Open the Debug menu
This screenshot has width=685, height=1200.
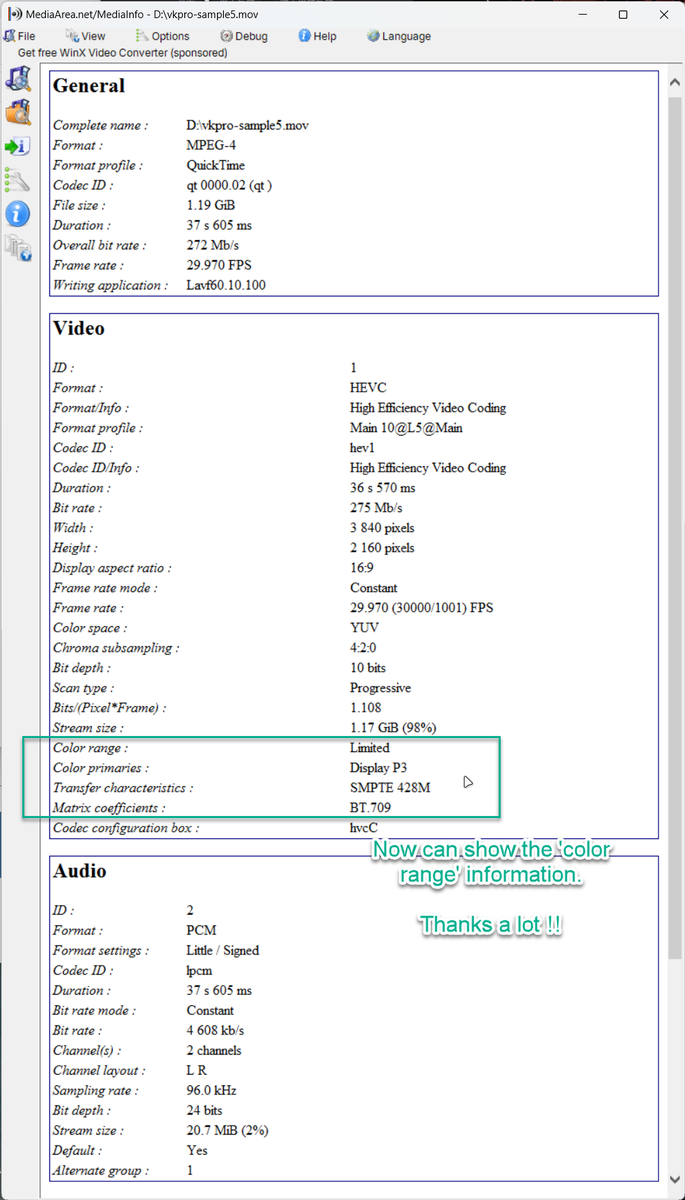[243, 36]
